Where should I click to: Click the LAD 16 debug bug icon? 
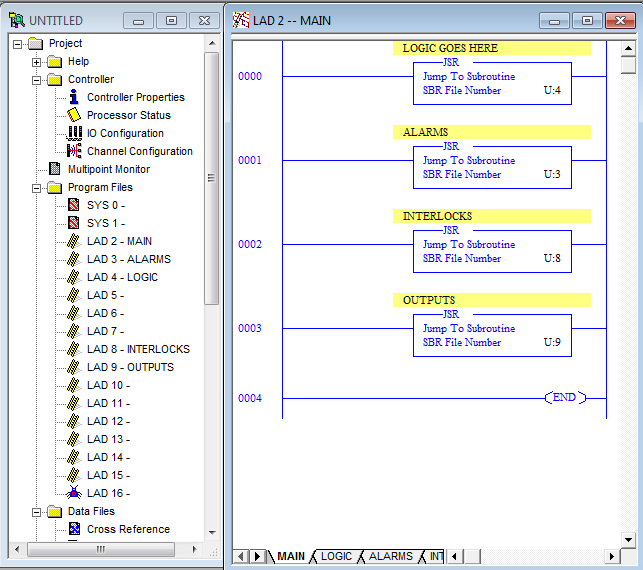click(74, 493)
